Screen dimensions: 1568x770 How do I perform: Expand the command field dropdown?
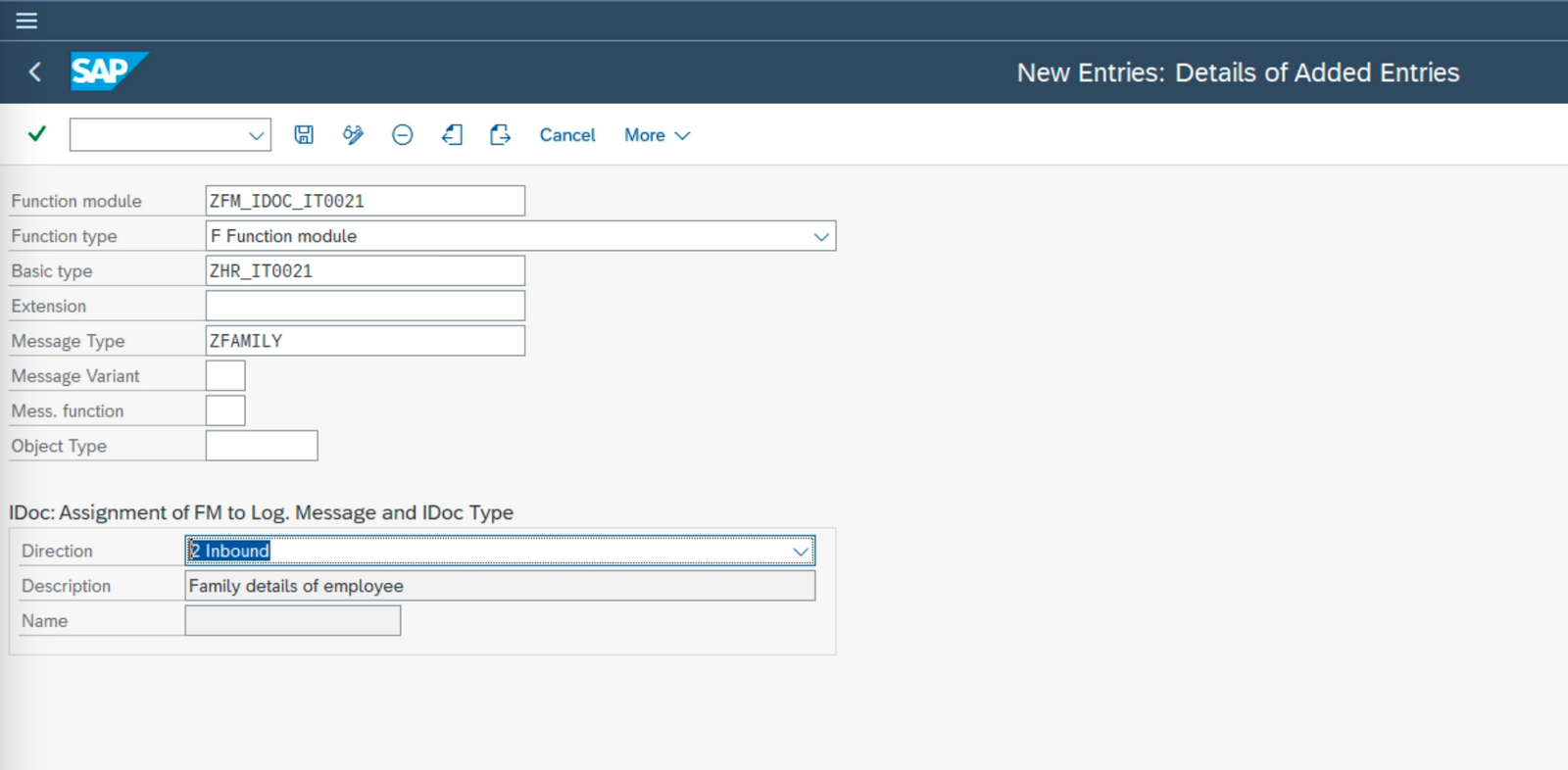coord(256,135)
